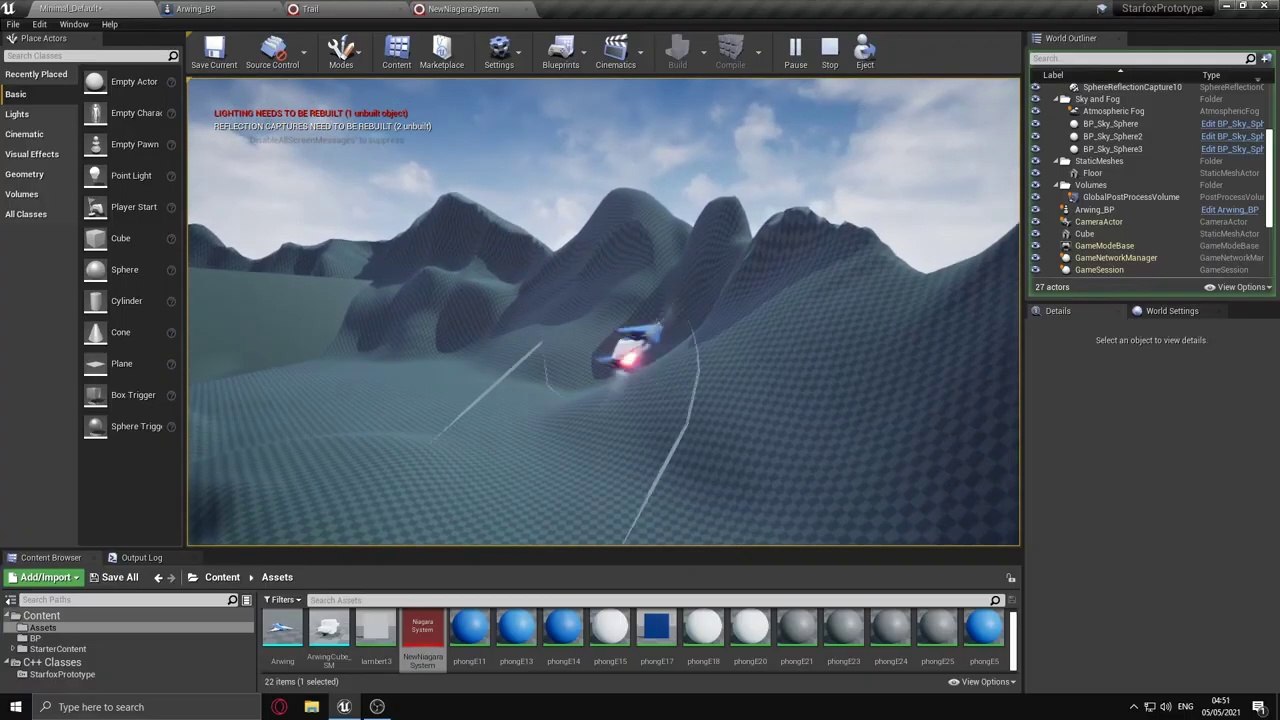Select the Player Start actor icon
Image resolution: width=1280 pixels, height=720 pixels.
click(95, 207)
